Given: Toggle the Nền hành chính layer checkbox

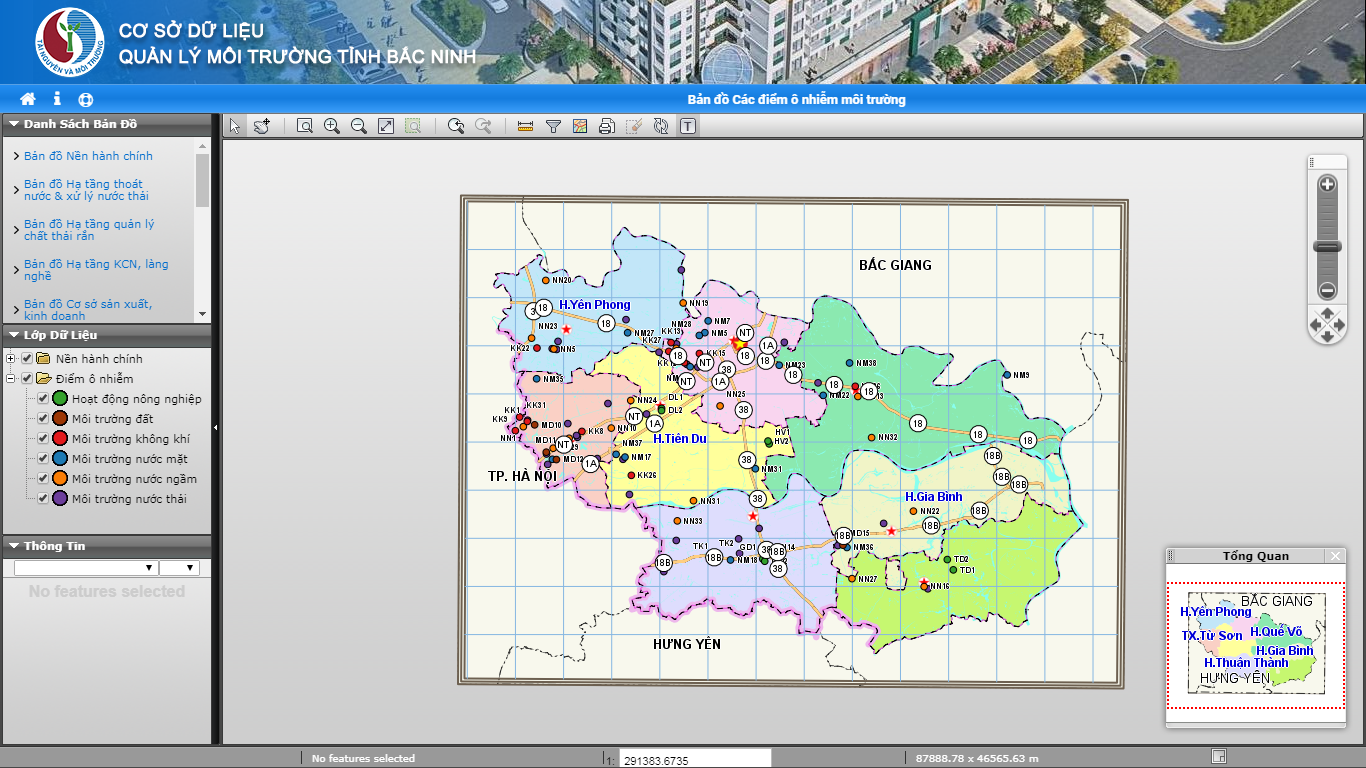Looking at the screenshot, I should coord(27,358).
